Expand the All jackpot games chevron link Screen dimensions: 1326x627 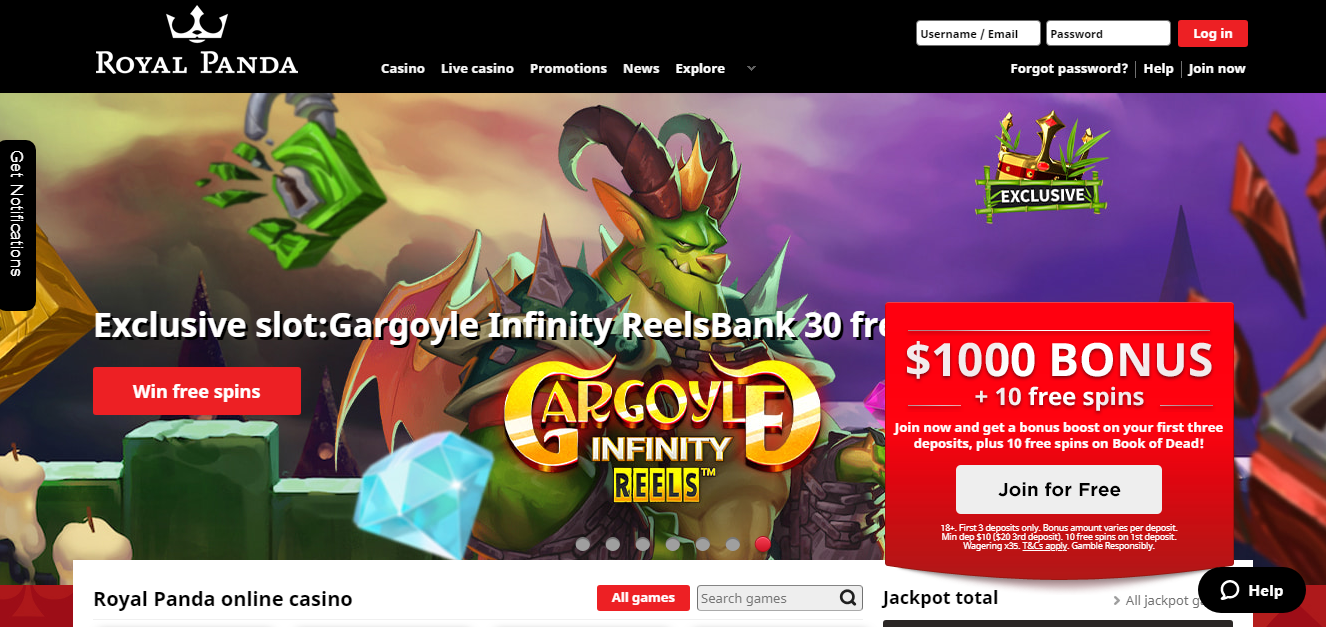1117,600
